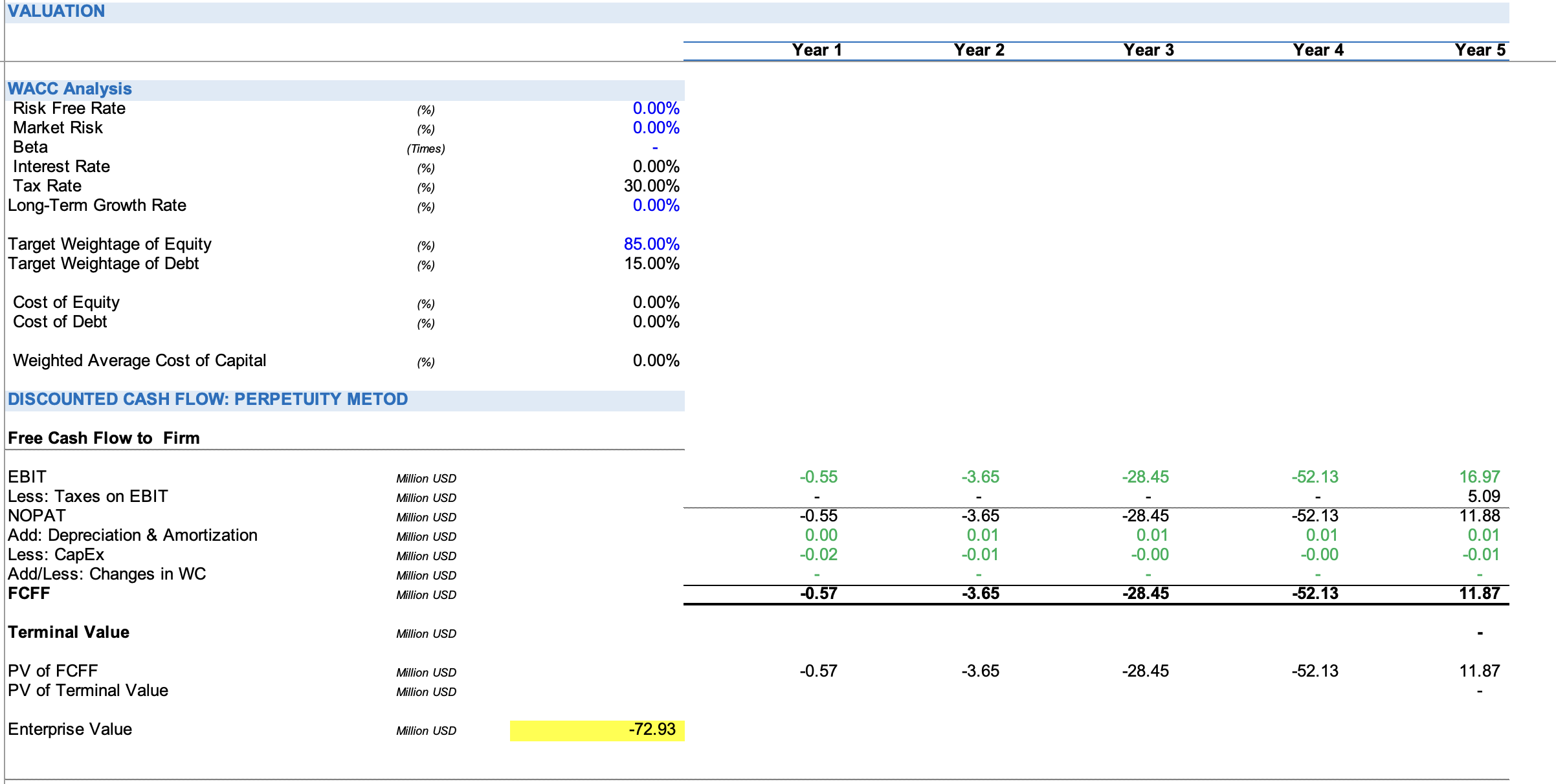The width and height of the screenshot is (1556, 784).
Task: Select the Year 3 column header
Action: tap(1148, 50)
